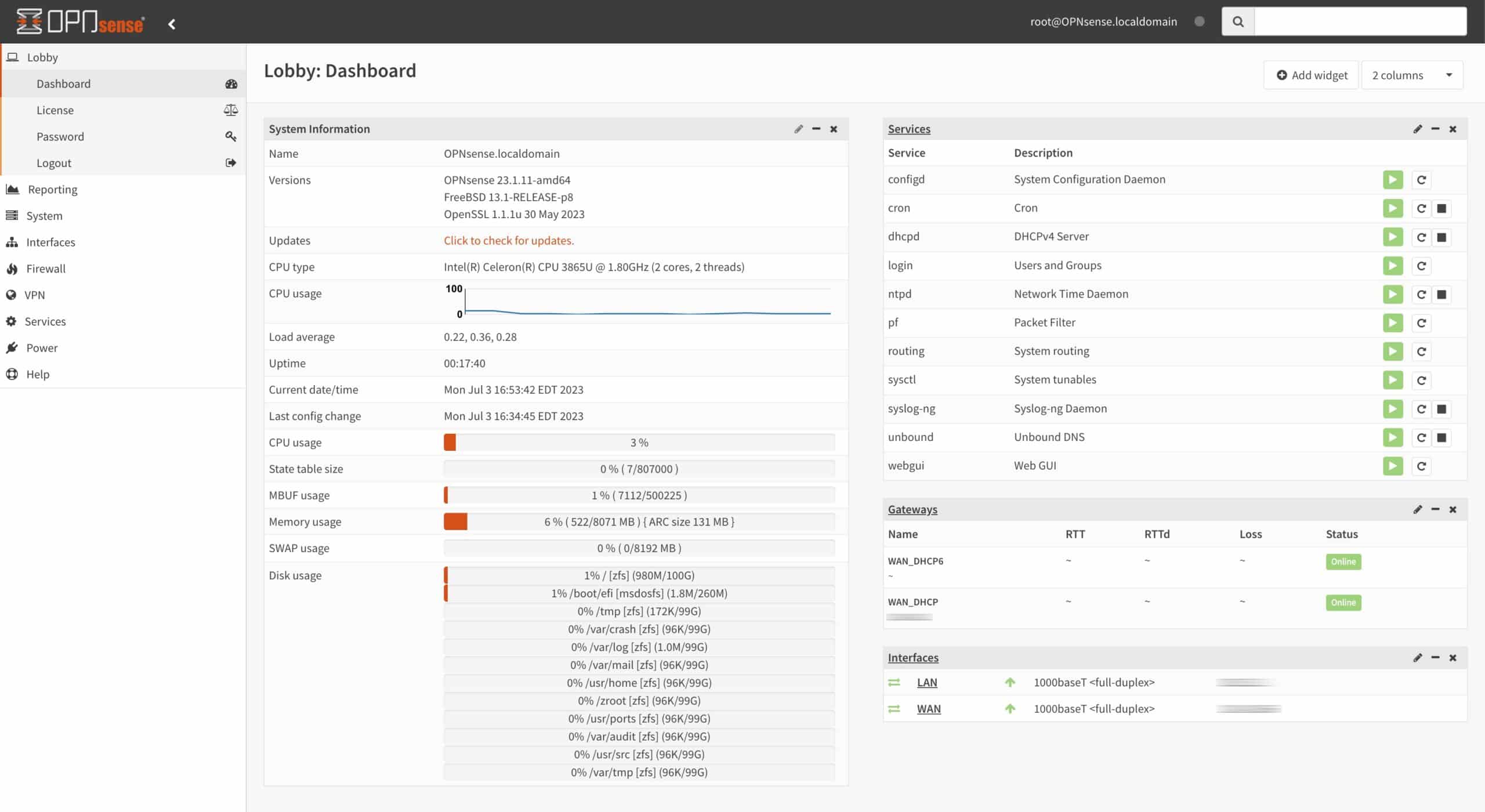Stop the dhcpd service
The image size is (1485, 812).
pos(1441,237)
